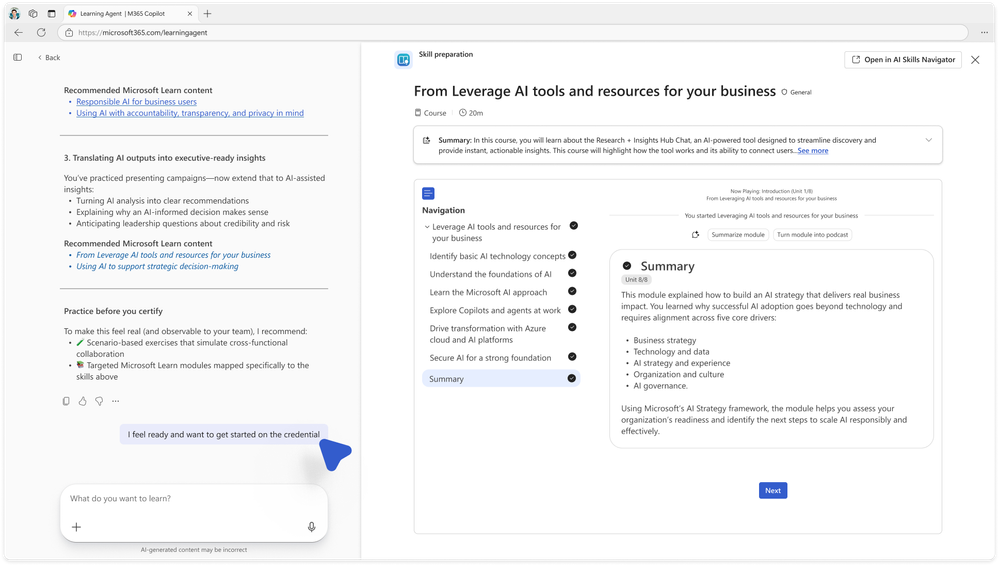The height and width of the screenshot is (566, 999).
Task: Open From Leverage AI tools link
Action: pyautogui.click(x=173, y=255)
